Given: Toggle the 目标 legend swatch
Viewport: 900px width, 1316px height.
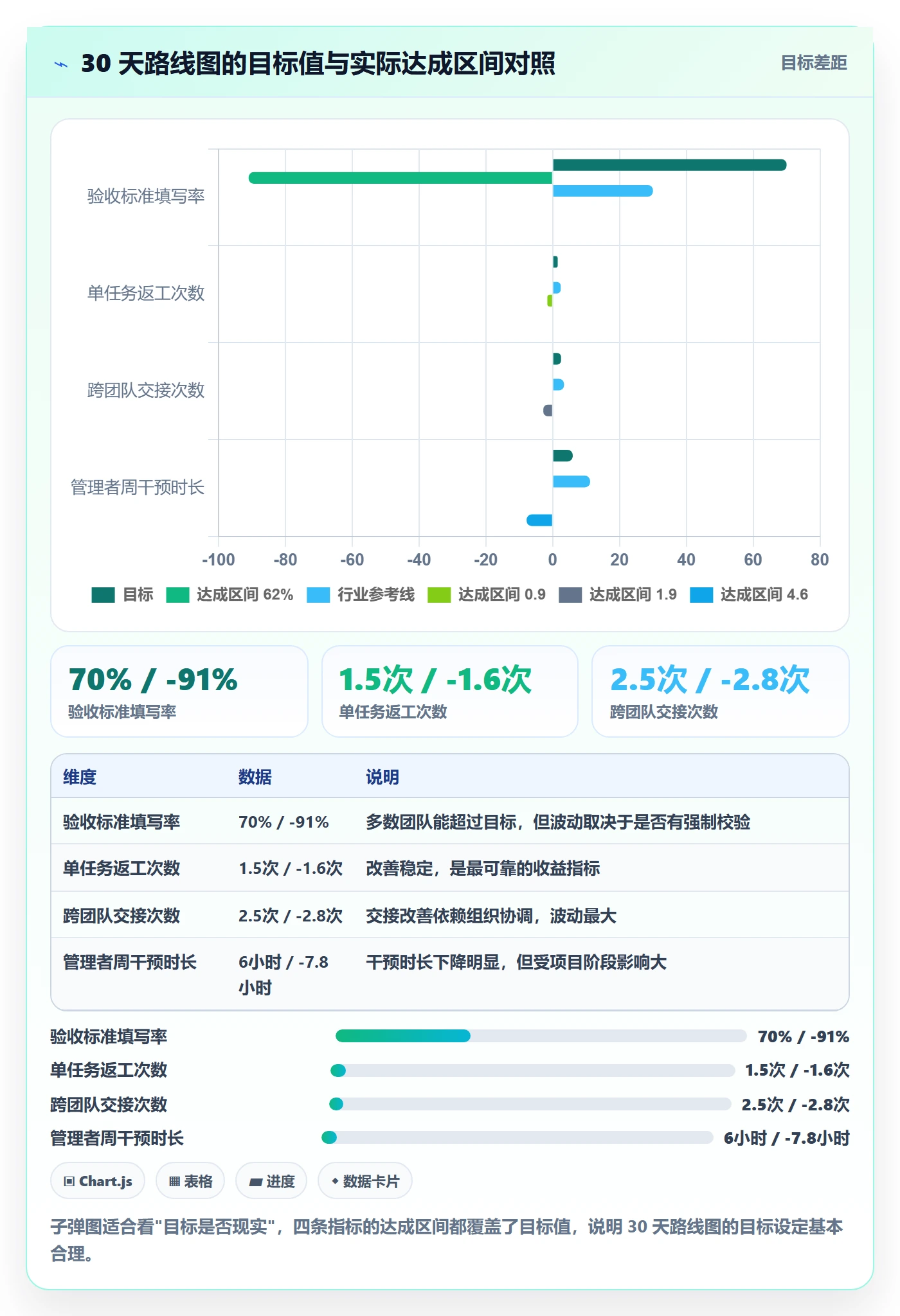Looking at the screenshot, I should [x=103, y=595].
